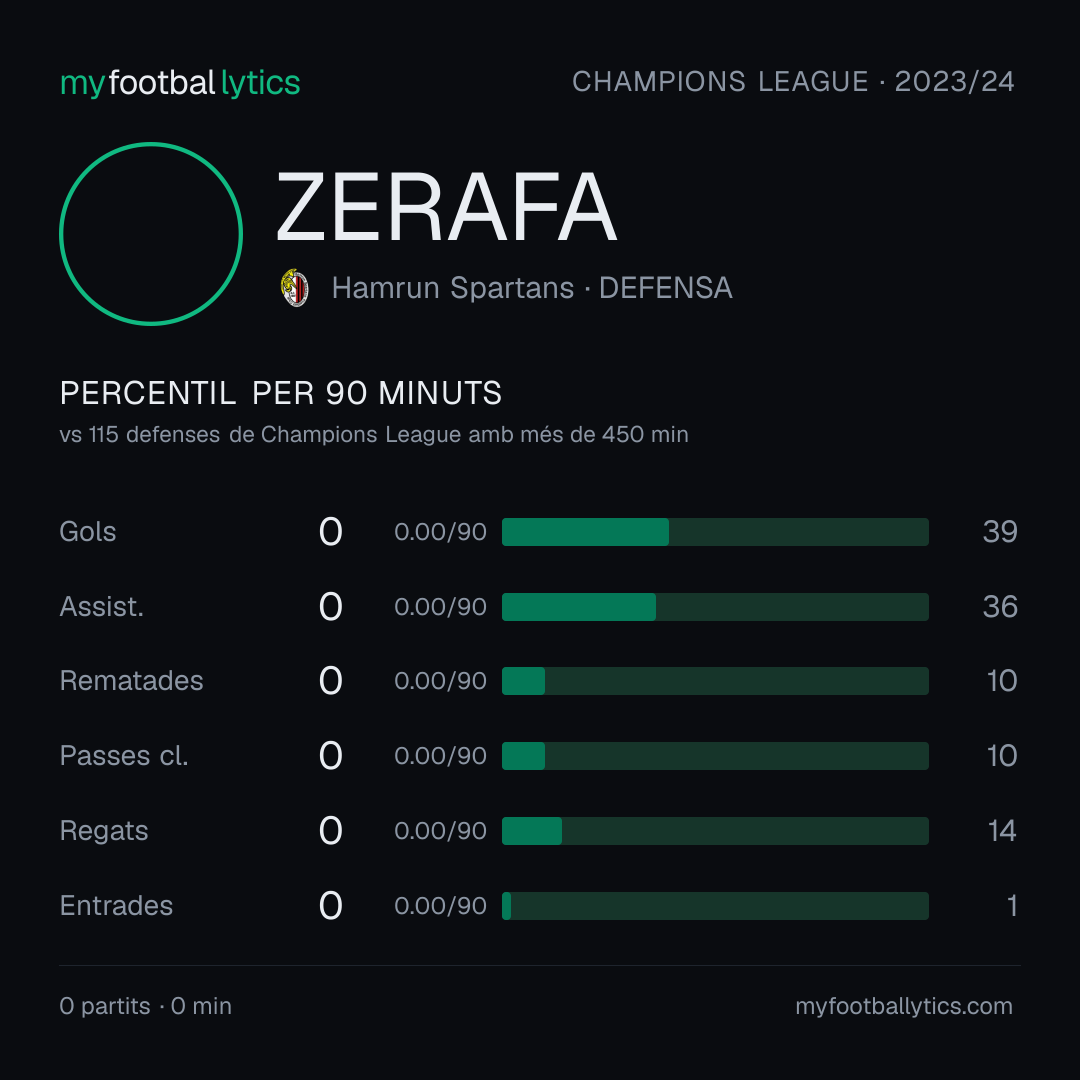The image size is (1080, 1080).
Task: Click the myfootballytics logo
Action: [180, 83]
